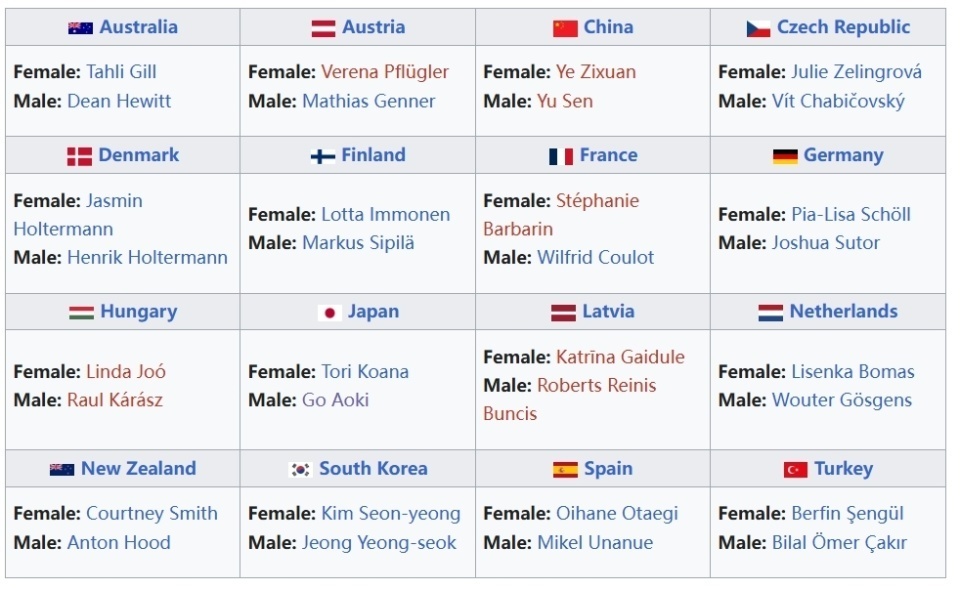Open the Tori Koana player link

365,371
